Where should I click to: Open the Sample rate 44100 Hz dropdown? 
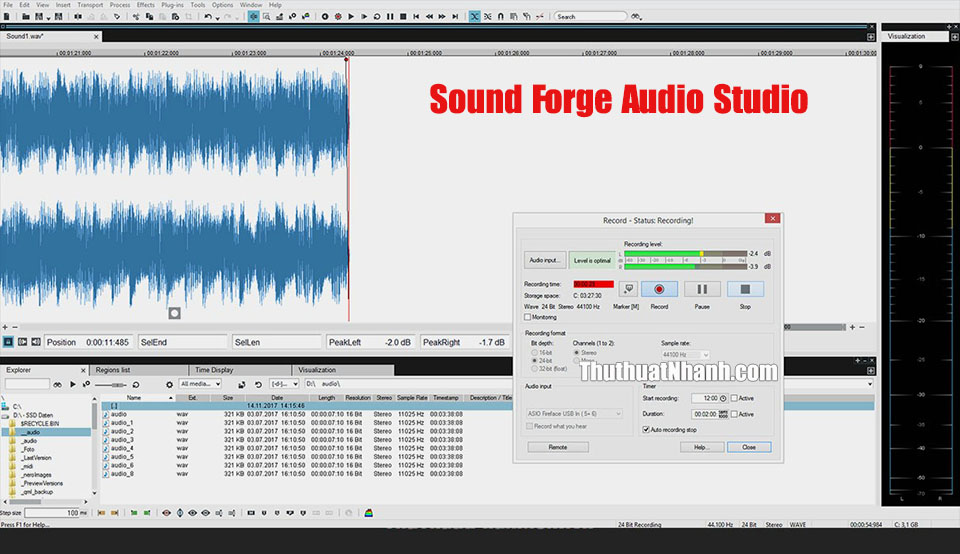685,354
